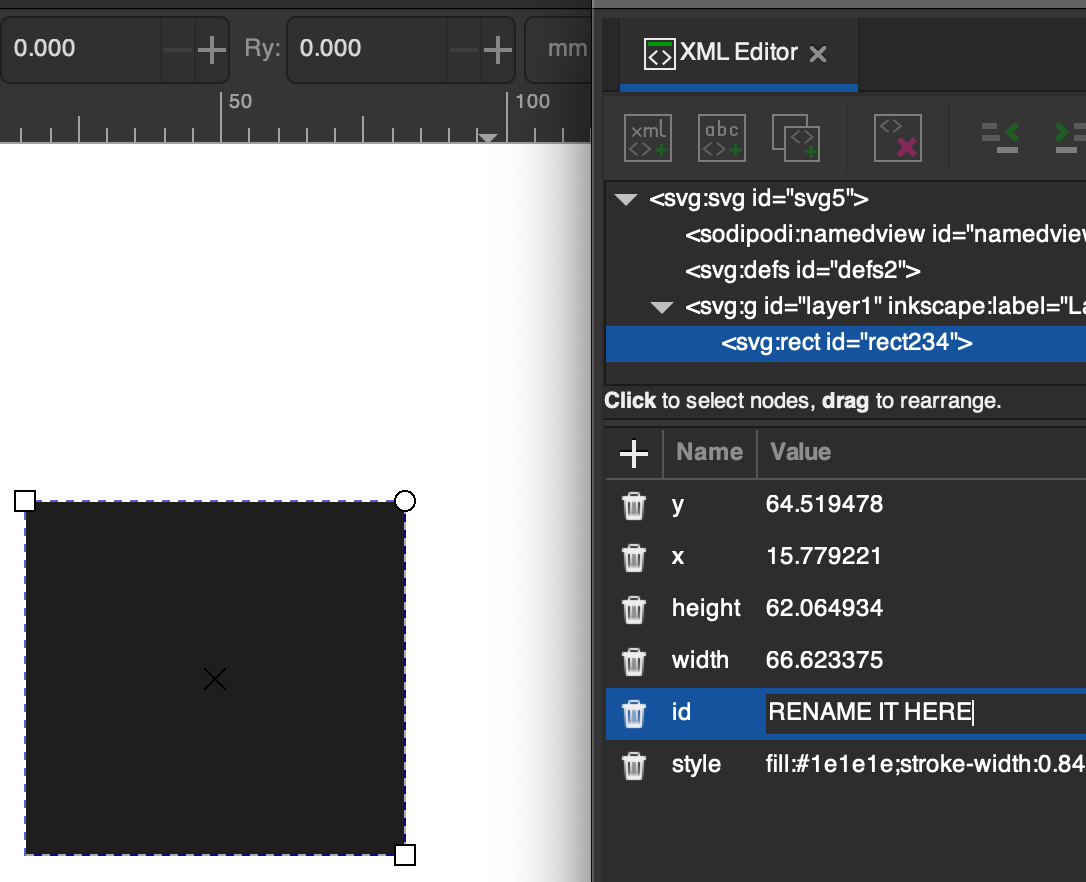Click the unindent node icon
Image resolution: width=1086 pixels, height=882 pixels.
[1000, 137]
